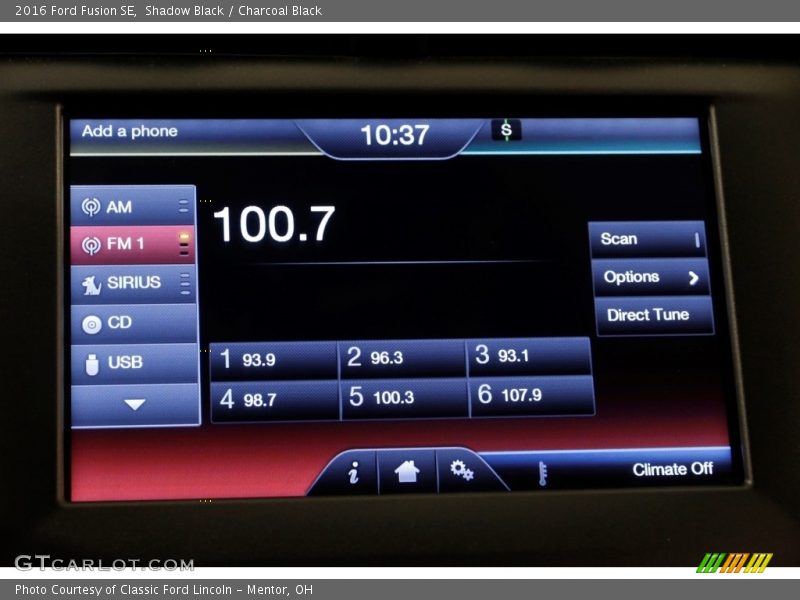Open settings gears icon
The width and height of the screenshot is (800, 600).
(462, 470)
